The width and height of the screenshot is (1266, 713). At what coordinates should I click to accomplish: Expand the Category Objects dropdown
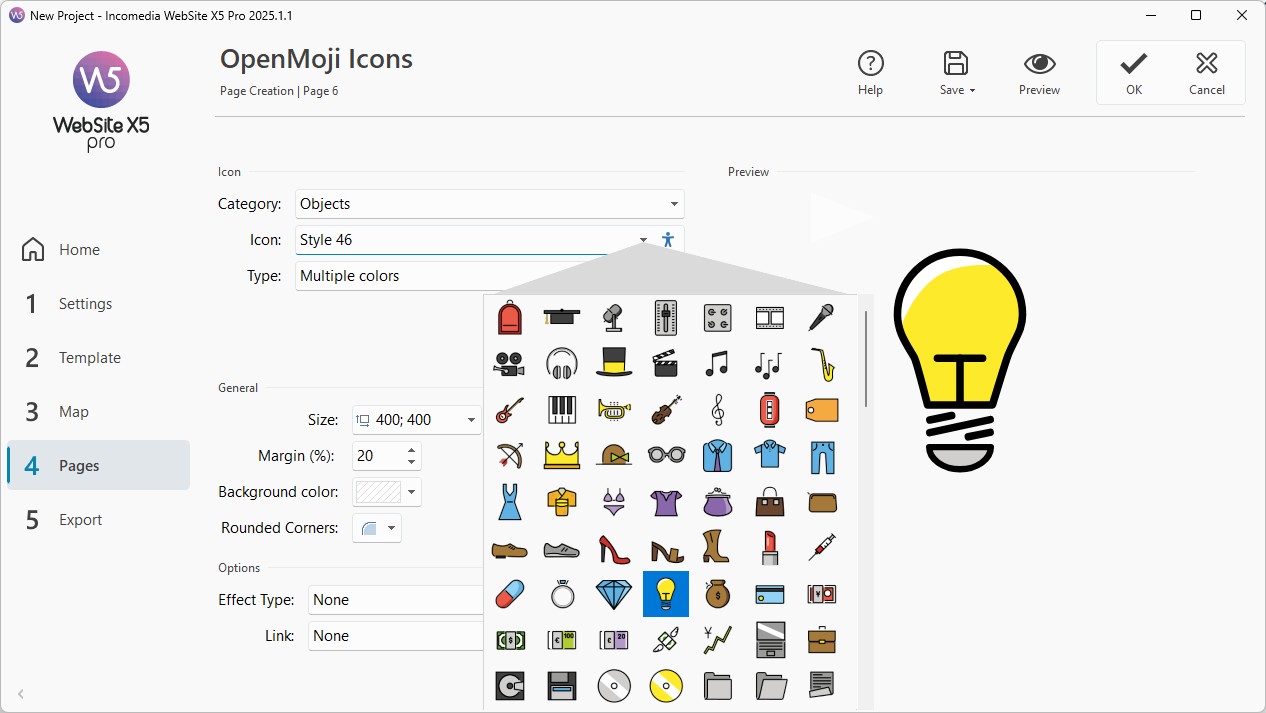[x=490, y=204]
